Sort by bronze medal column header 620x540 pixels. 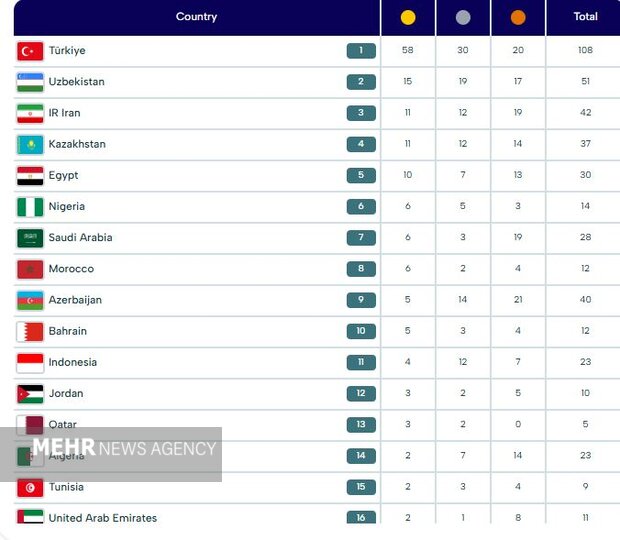tap(518, 17)
